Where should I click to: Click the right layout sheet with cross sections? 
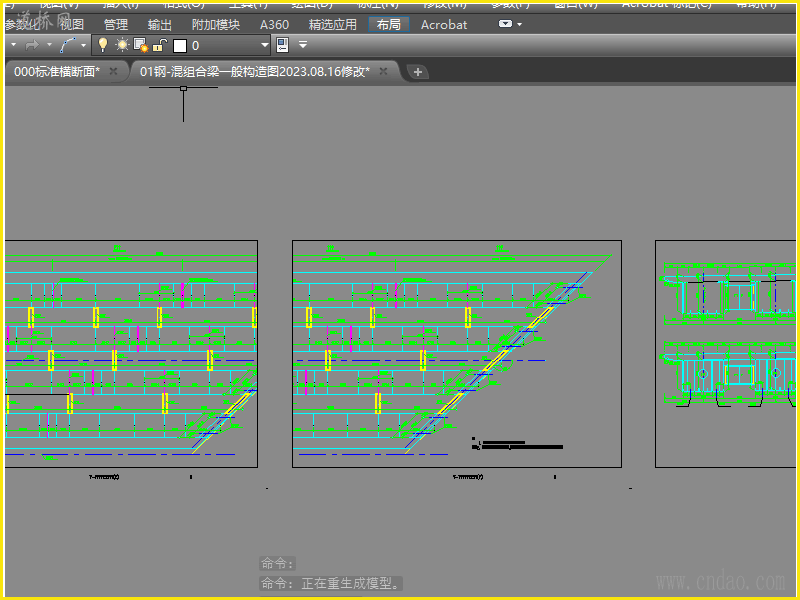coord(725,354)
